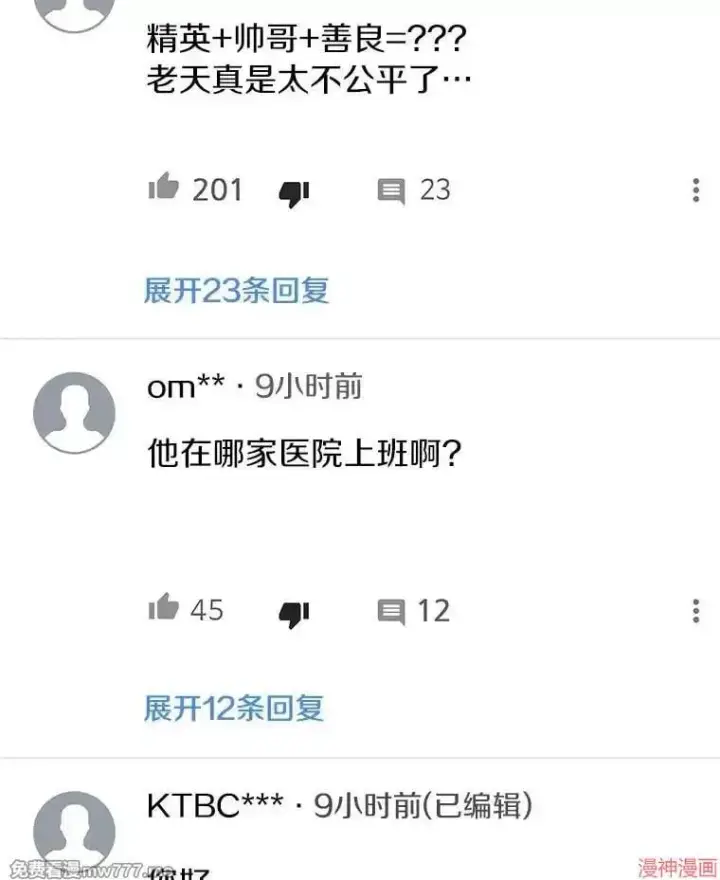
Task: Select comment text 他在哪家医院上班啊?
Action: 304,453
